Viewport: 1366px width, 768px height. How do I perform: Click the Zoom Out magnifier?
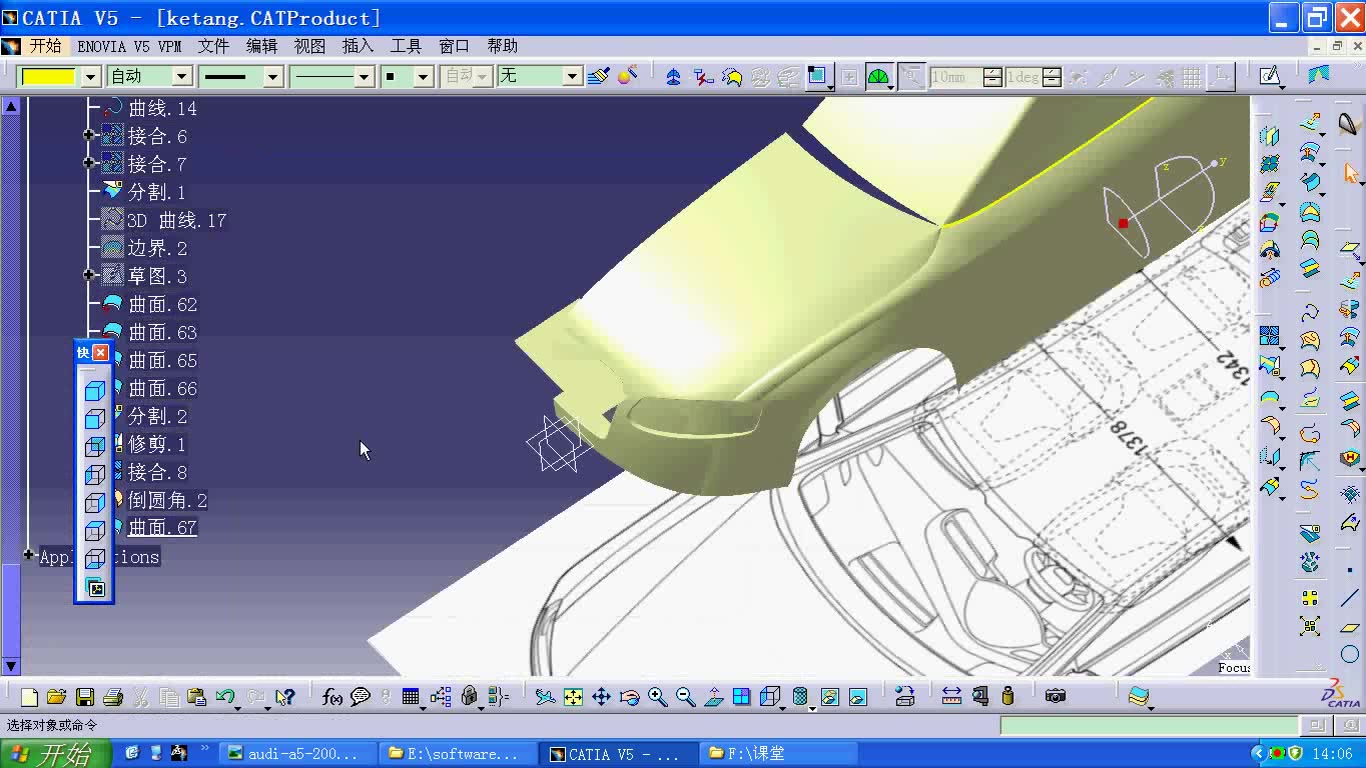685,697
